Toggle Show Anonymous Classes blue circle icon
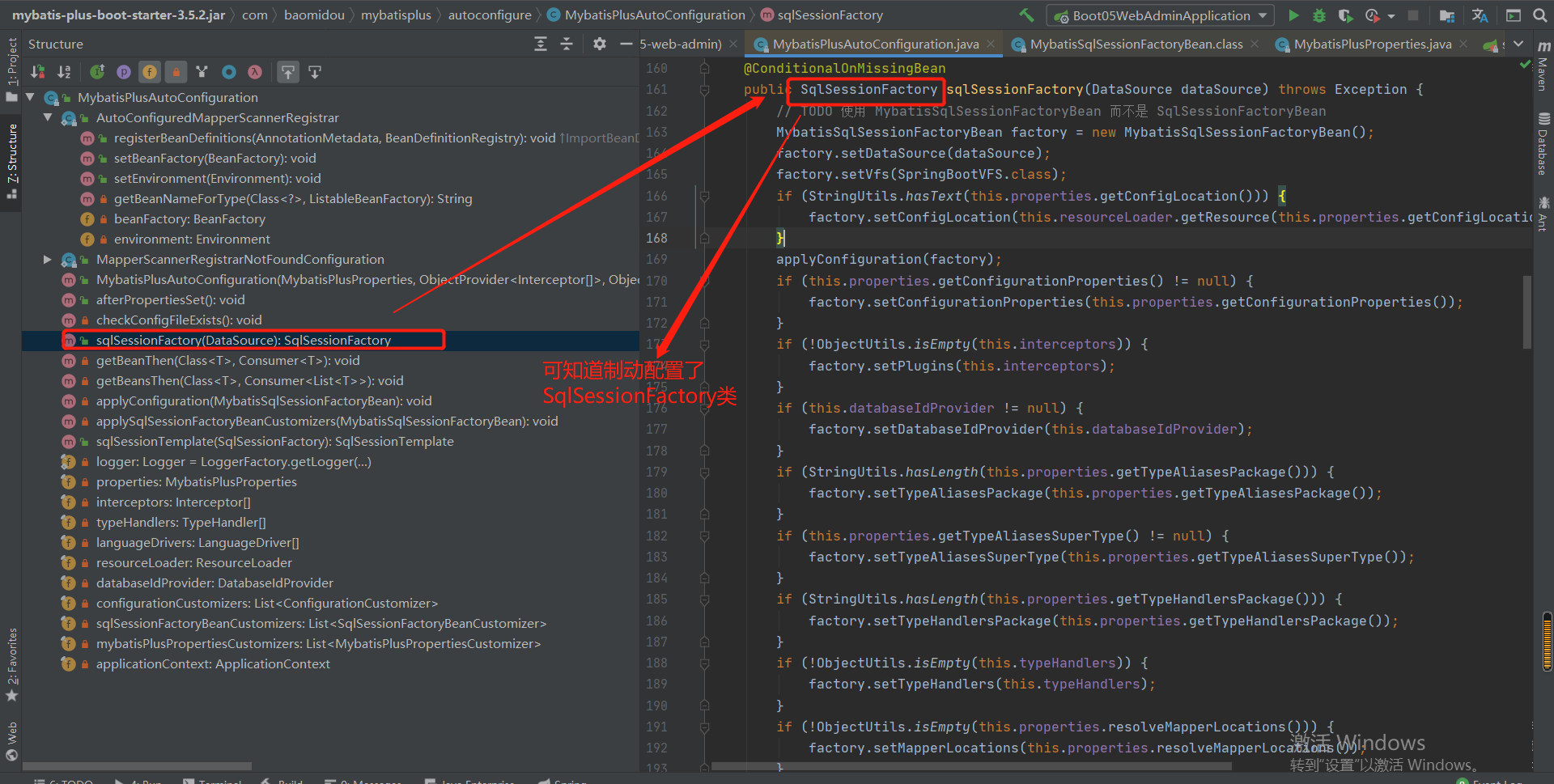This screenshot has height=784, width=1554. [x=229, y=72]
